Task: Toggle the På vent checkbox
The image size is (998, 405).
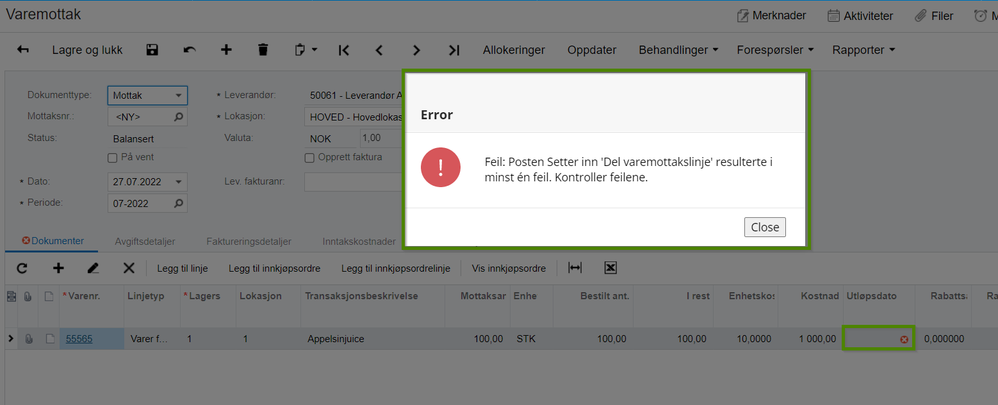Action: coord(112,157)
